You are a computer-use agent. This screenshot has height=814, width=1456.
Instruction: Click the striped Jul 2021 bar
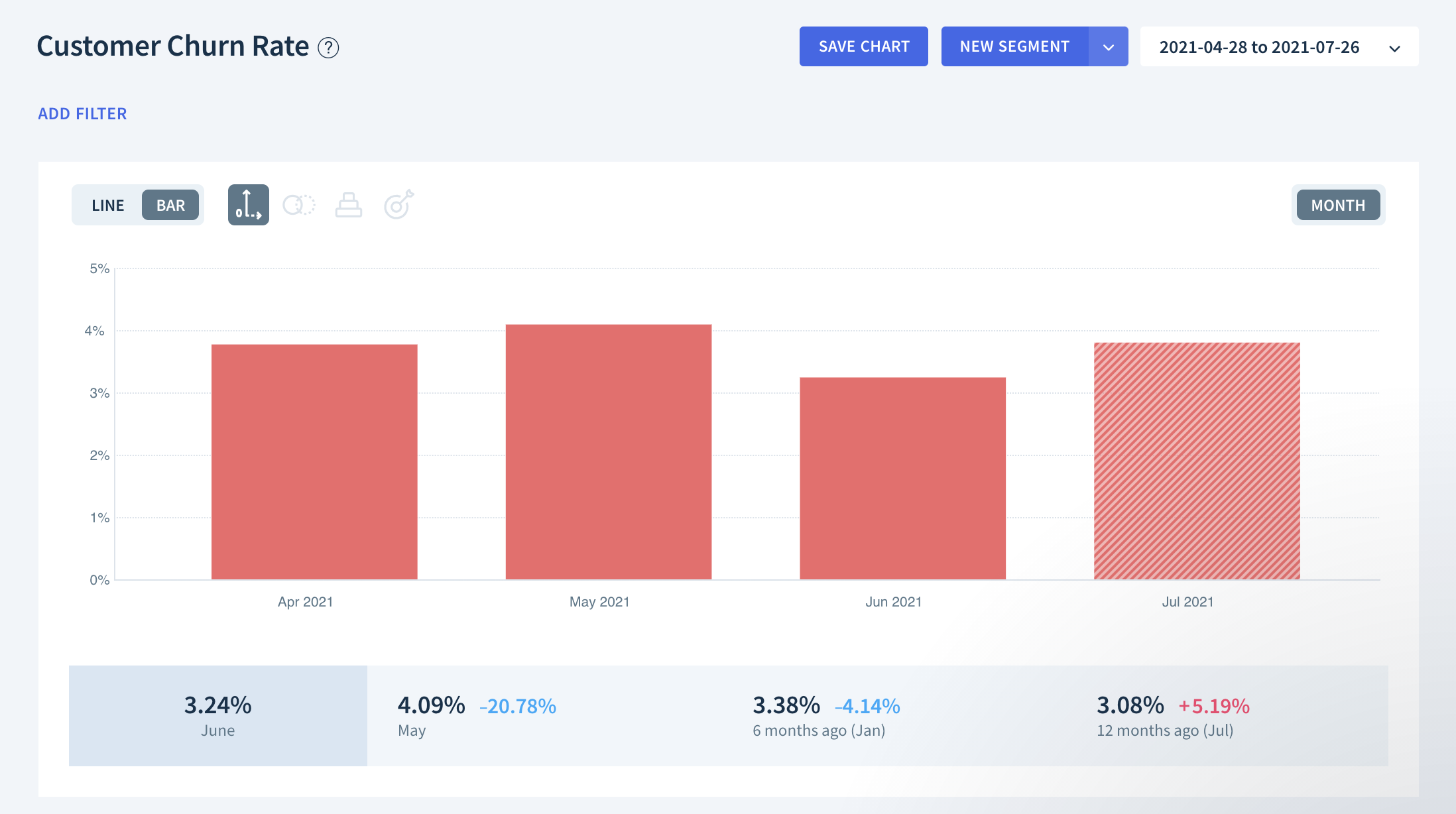click(x=1197, y=461)
